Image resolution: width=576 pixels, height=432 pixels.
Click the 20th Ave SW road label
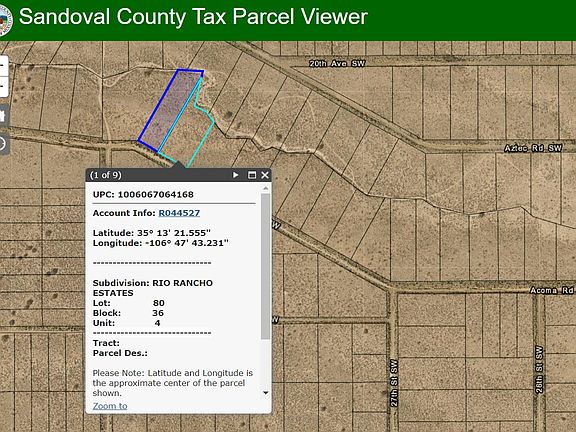[337, 64]
